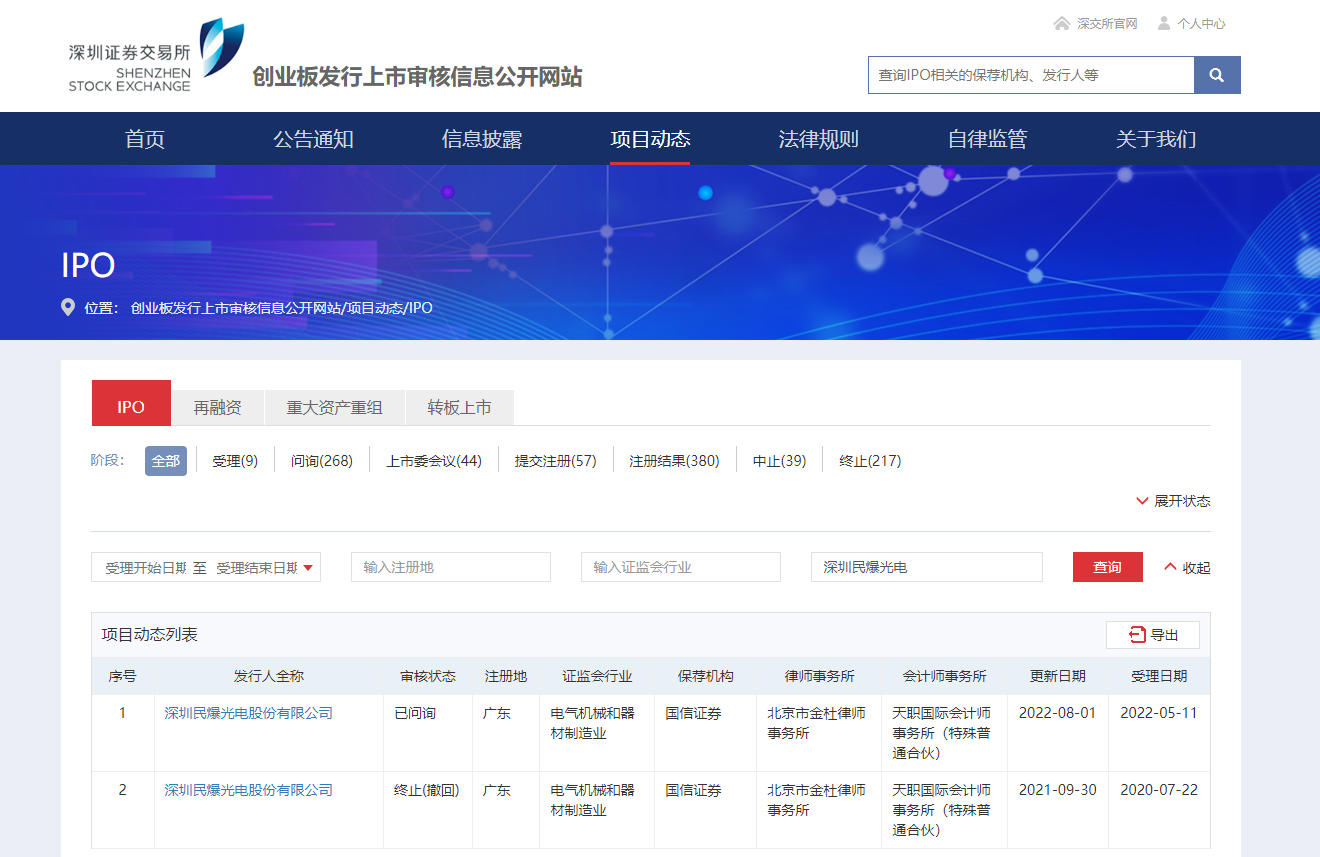
Task: Filter by stage 中止(39)
Action: click(780, 461)
